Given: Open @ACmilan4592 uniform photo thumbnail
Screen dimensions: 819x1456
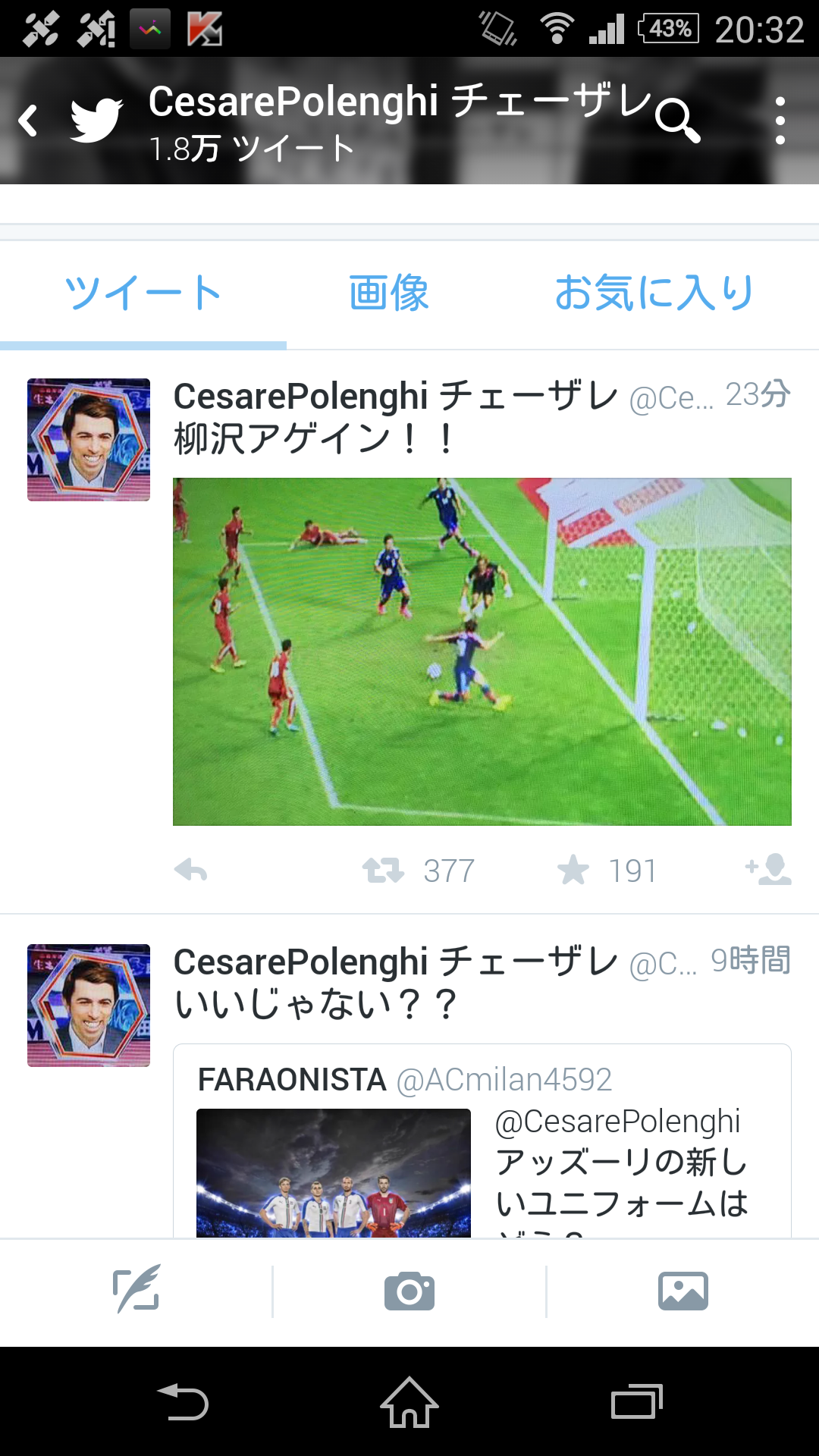Looking at the screenshot, I should pos(334,1173).
